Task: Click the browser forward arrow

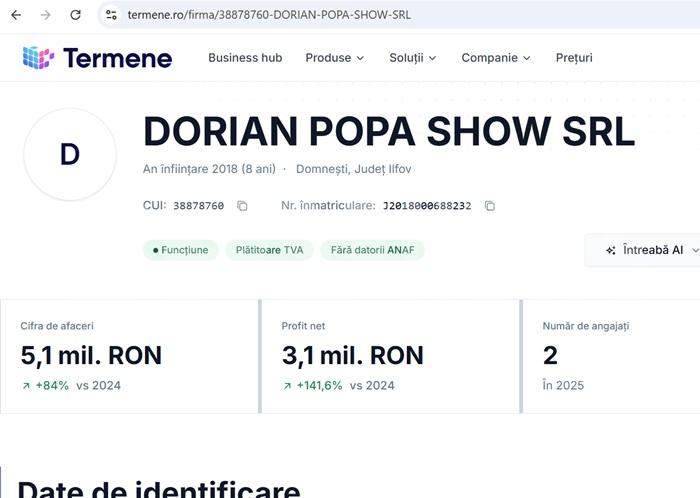Action: 46,15
